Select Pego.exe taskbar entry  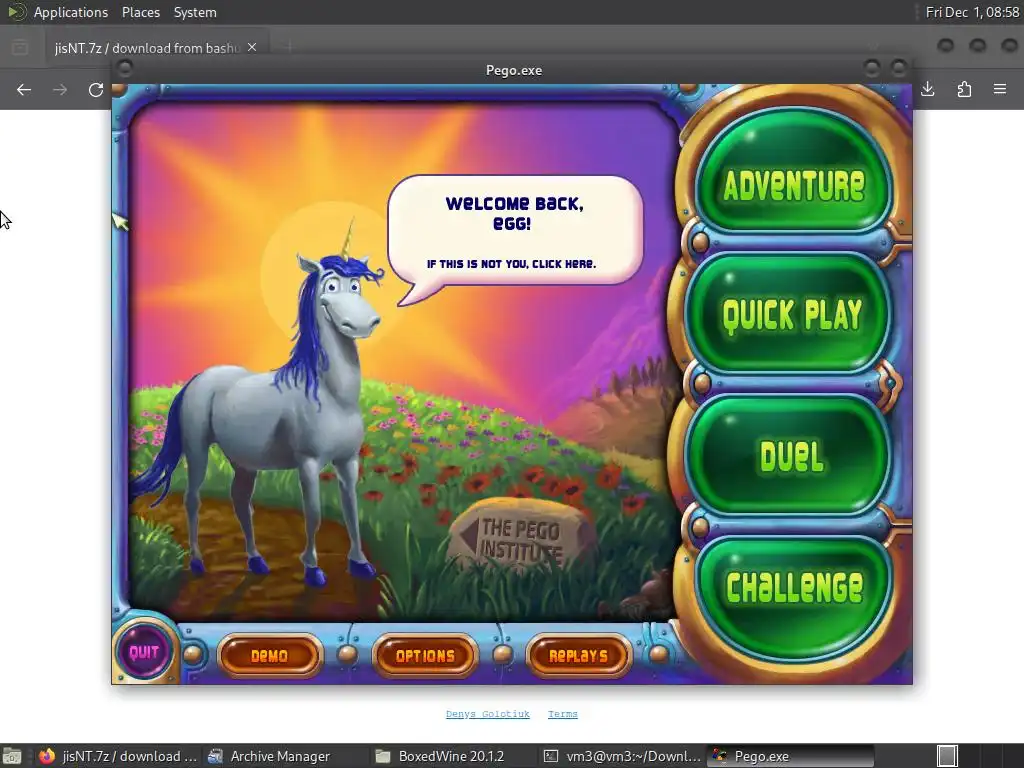tap(790, 756)
